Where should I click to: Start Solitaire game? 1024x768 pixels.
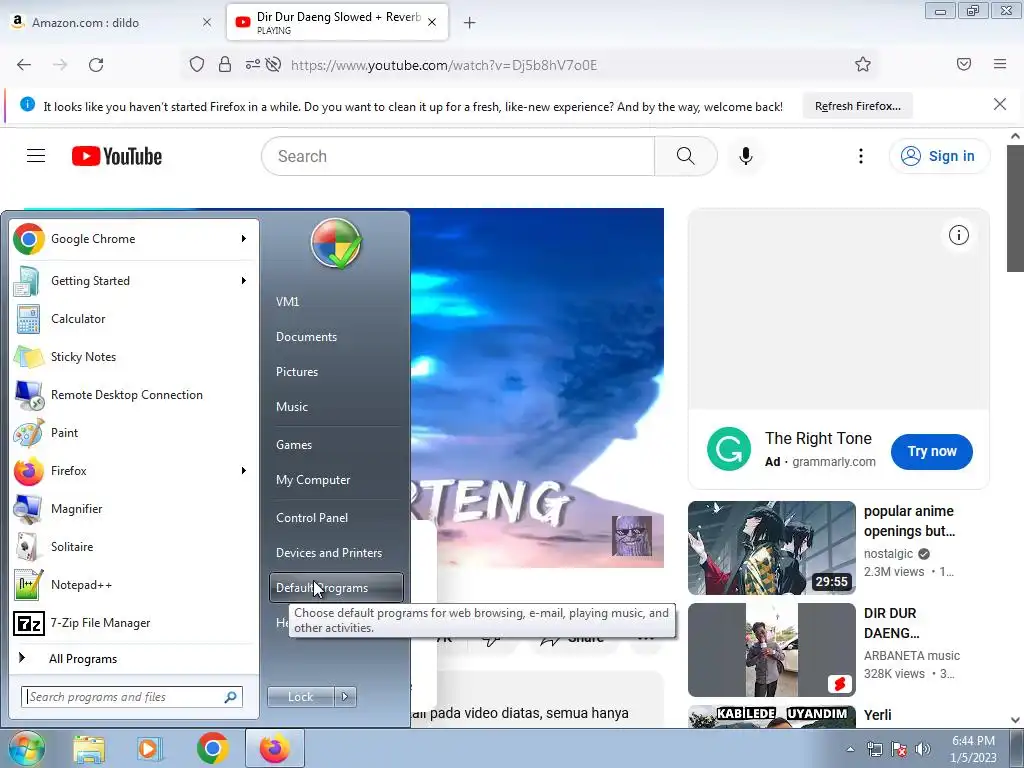(x=134, y=547)
